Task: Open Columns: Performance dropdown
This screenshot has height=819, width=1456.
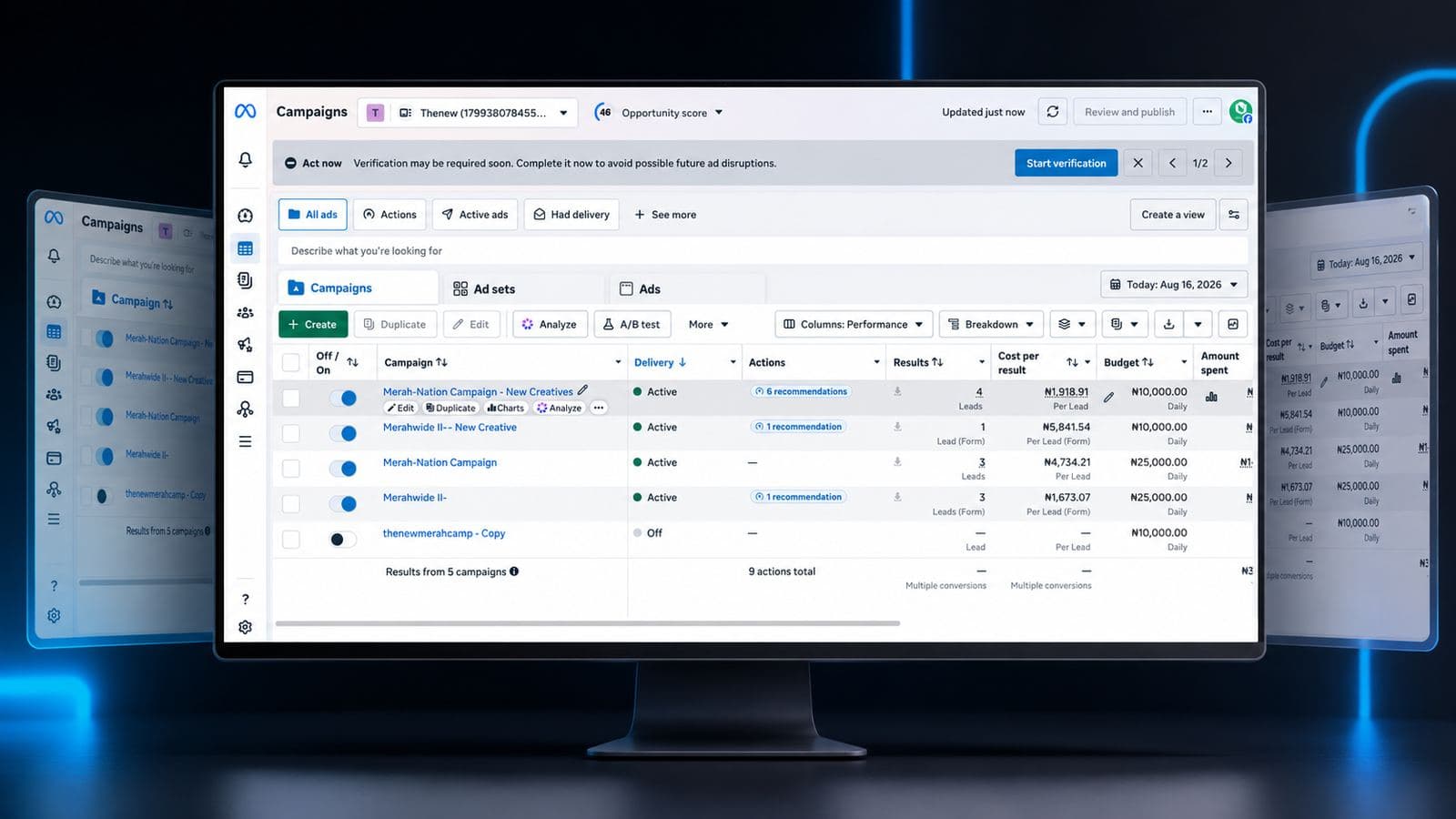Action: coord(854,324)
